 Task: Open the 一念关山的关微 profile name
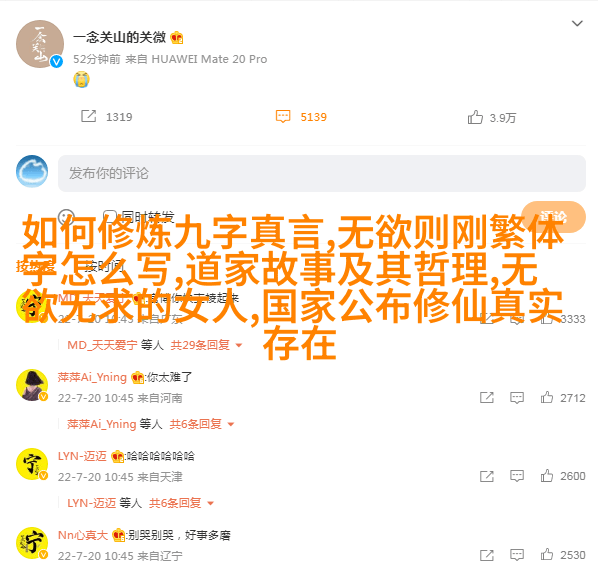click(x=119, y=37)
